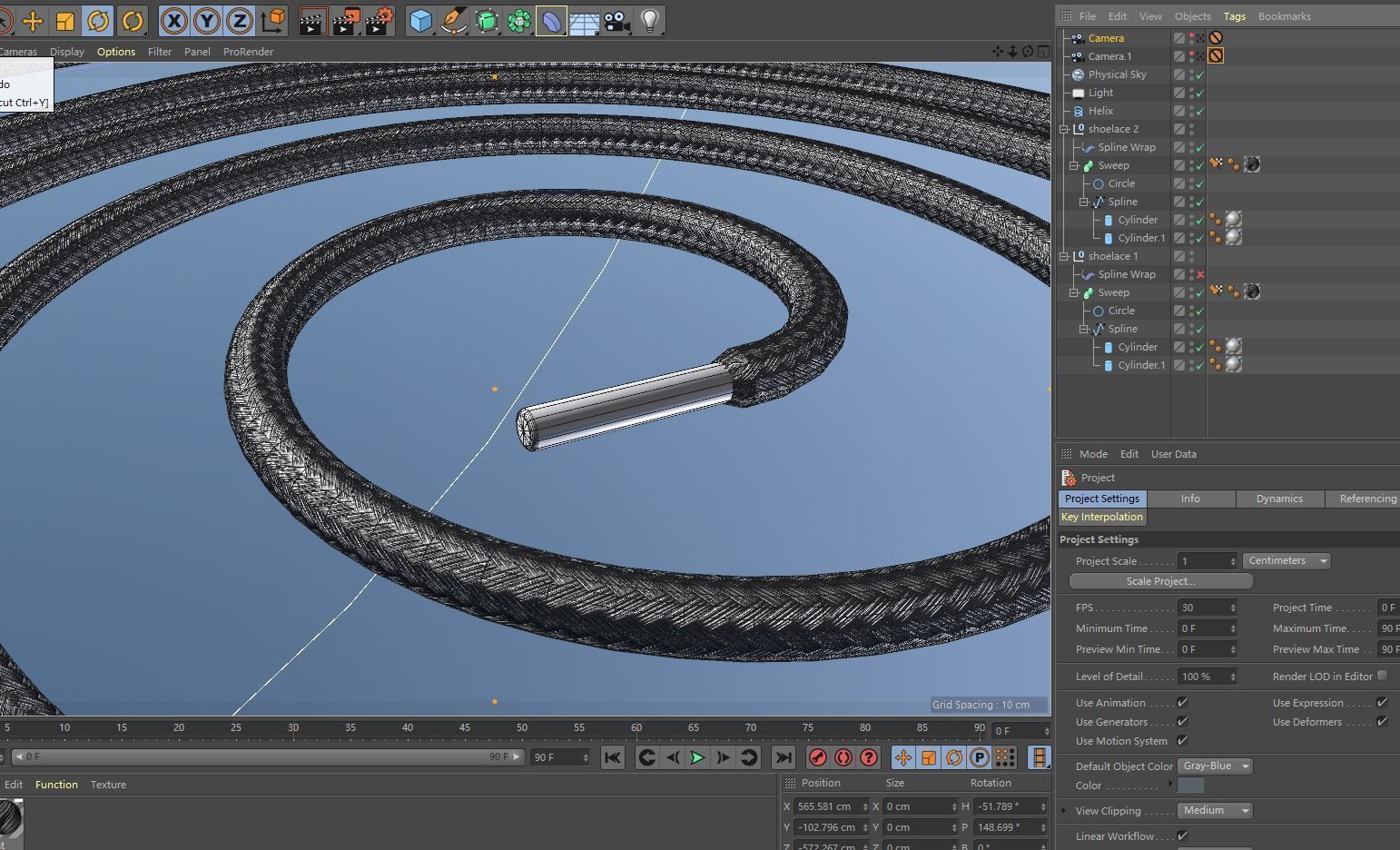Image resolution: width=1400 pixels, height=850 pixels.
Task: Collapse the shoelace 2 group
Action: click(x=1064, y=129)
